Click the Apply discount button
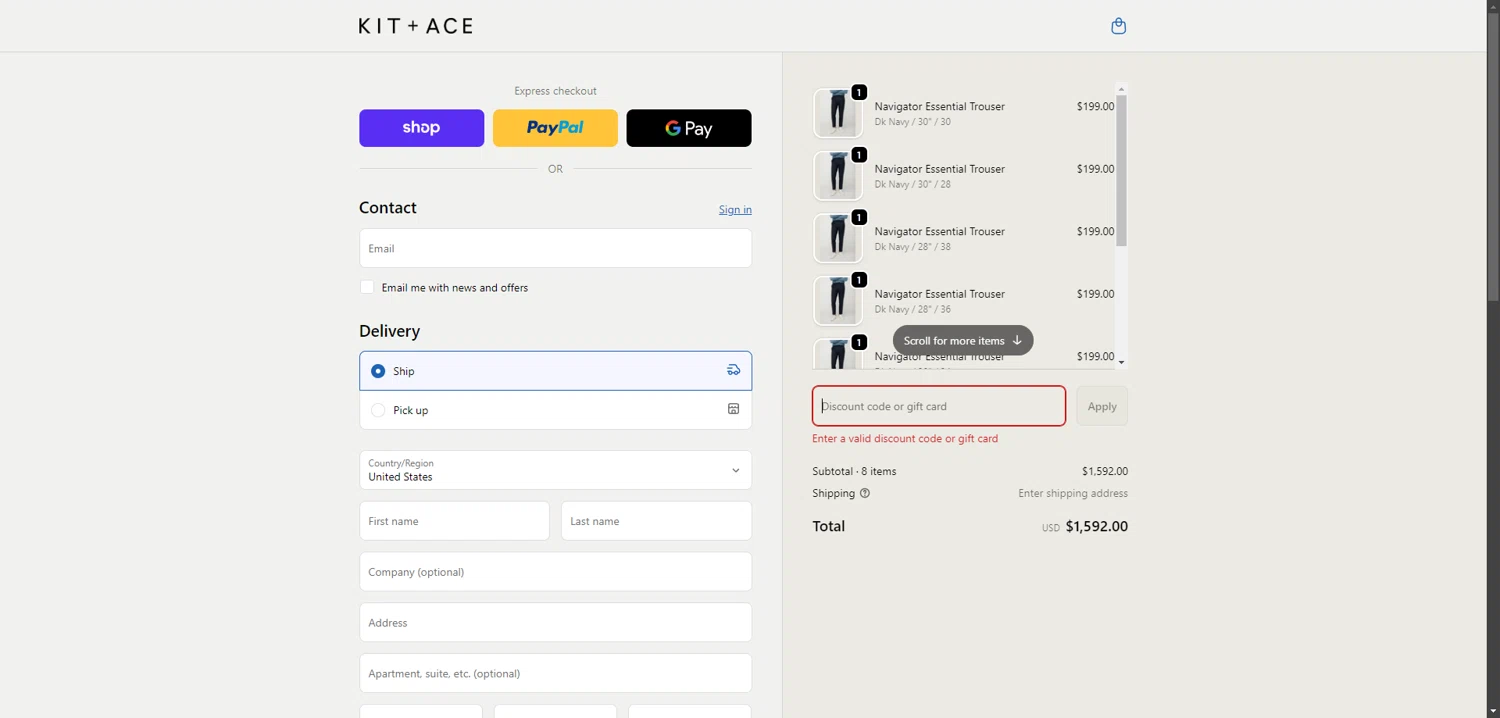The image size is (1500, 718). pos(1102,406)
